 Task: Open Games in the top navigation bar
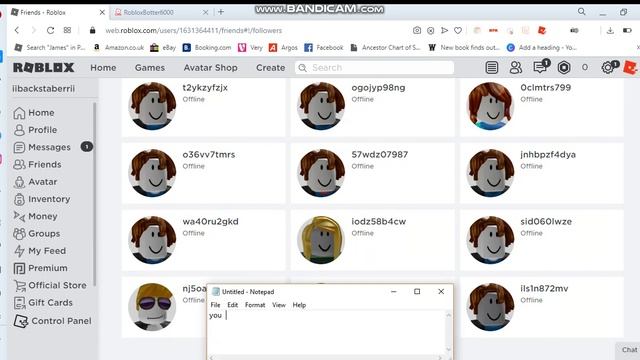[x=150, y=68]
